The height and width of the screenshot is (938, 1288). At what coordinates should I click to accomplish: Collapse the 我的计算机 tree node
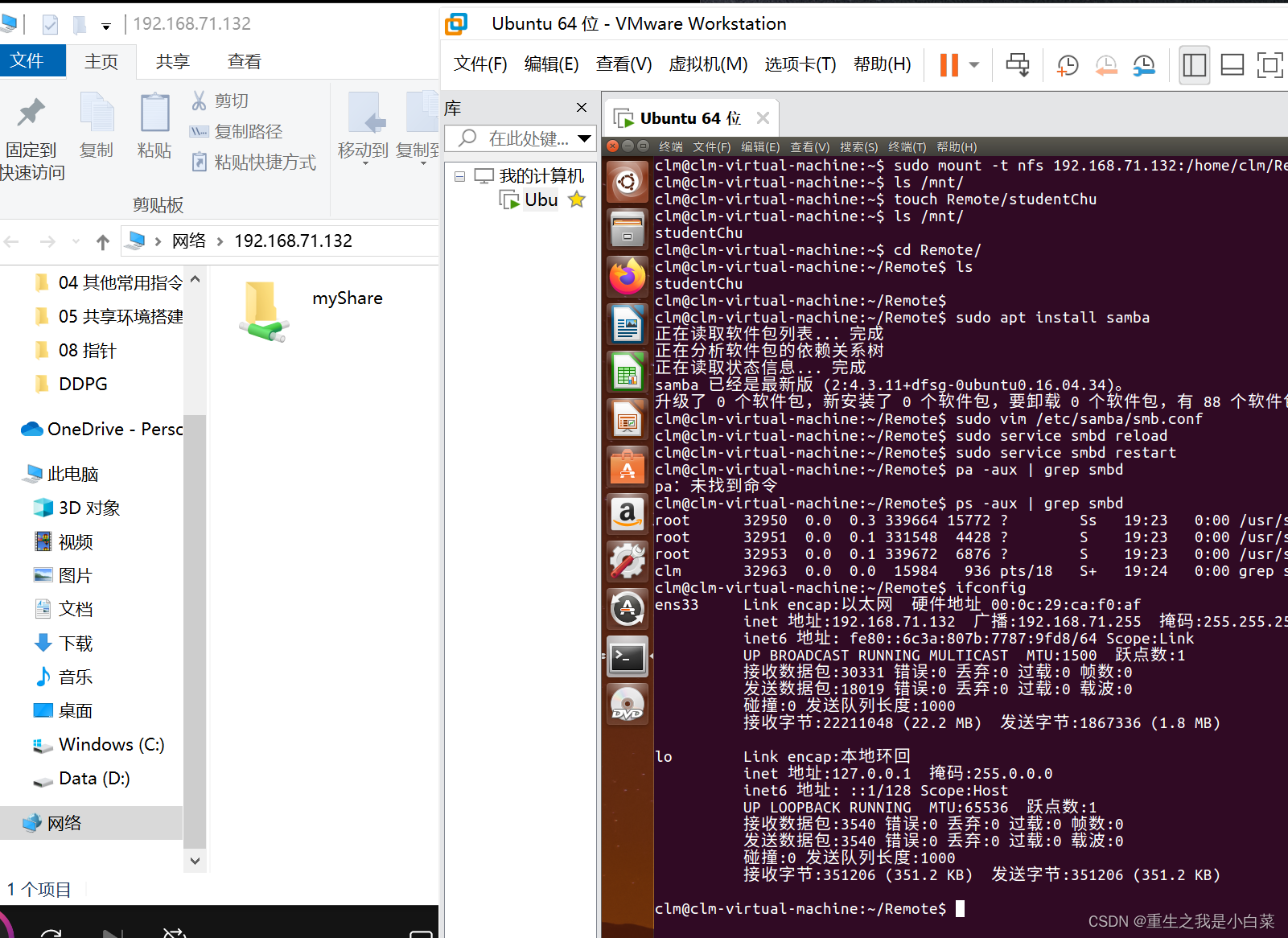point(461,175)
